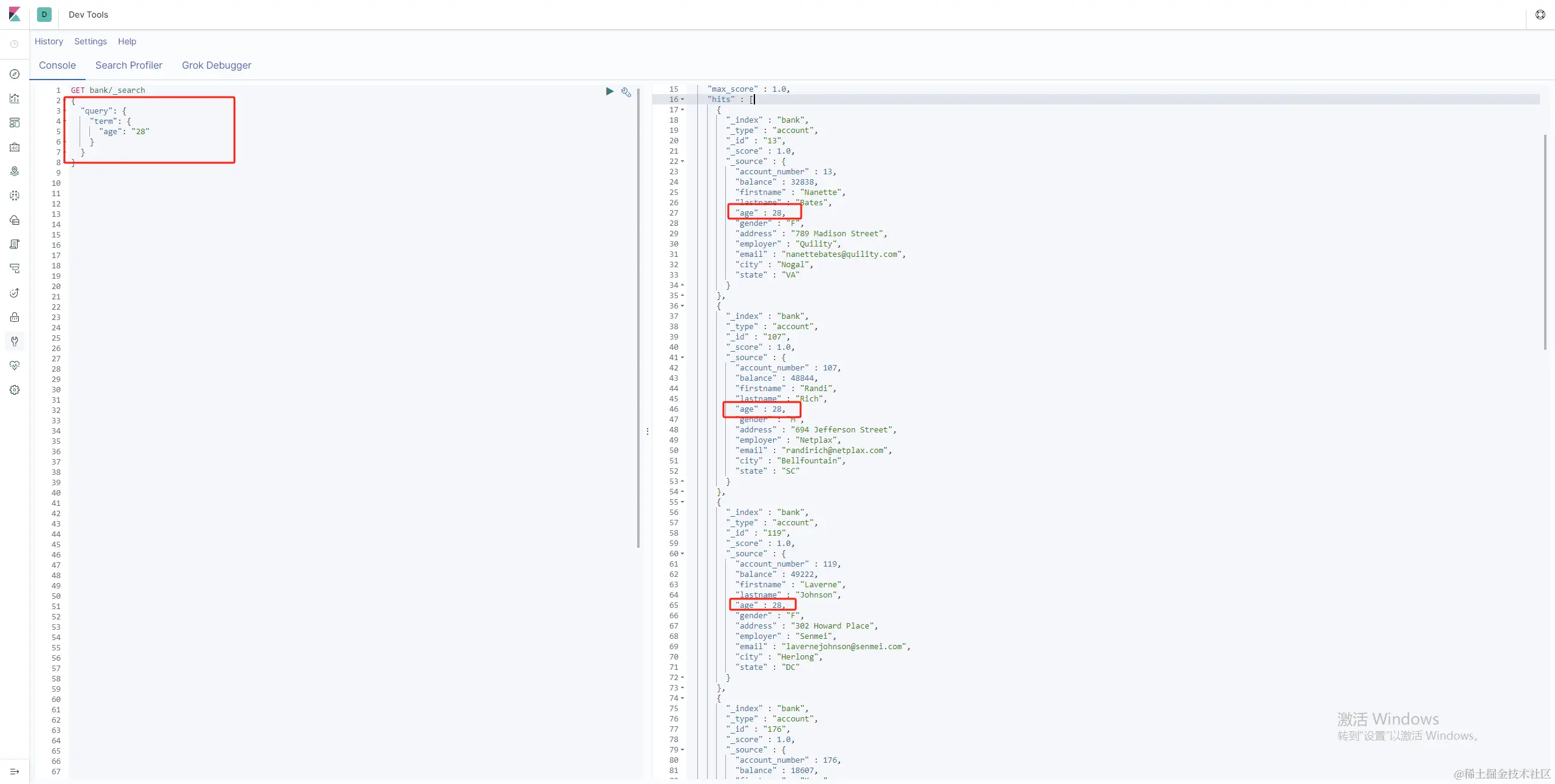Open the Help link

[x=127, y=41]
